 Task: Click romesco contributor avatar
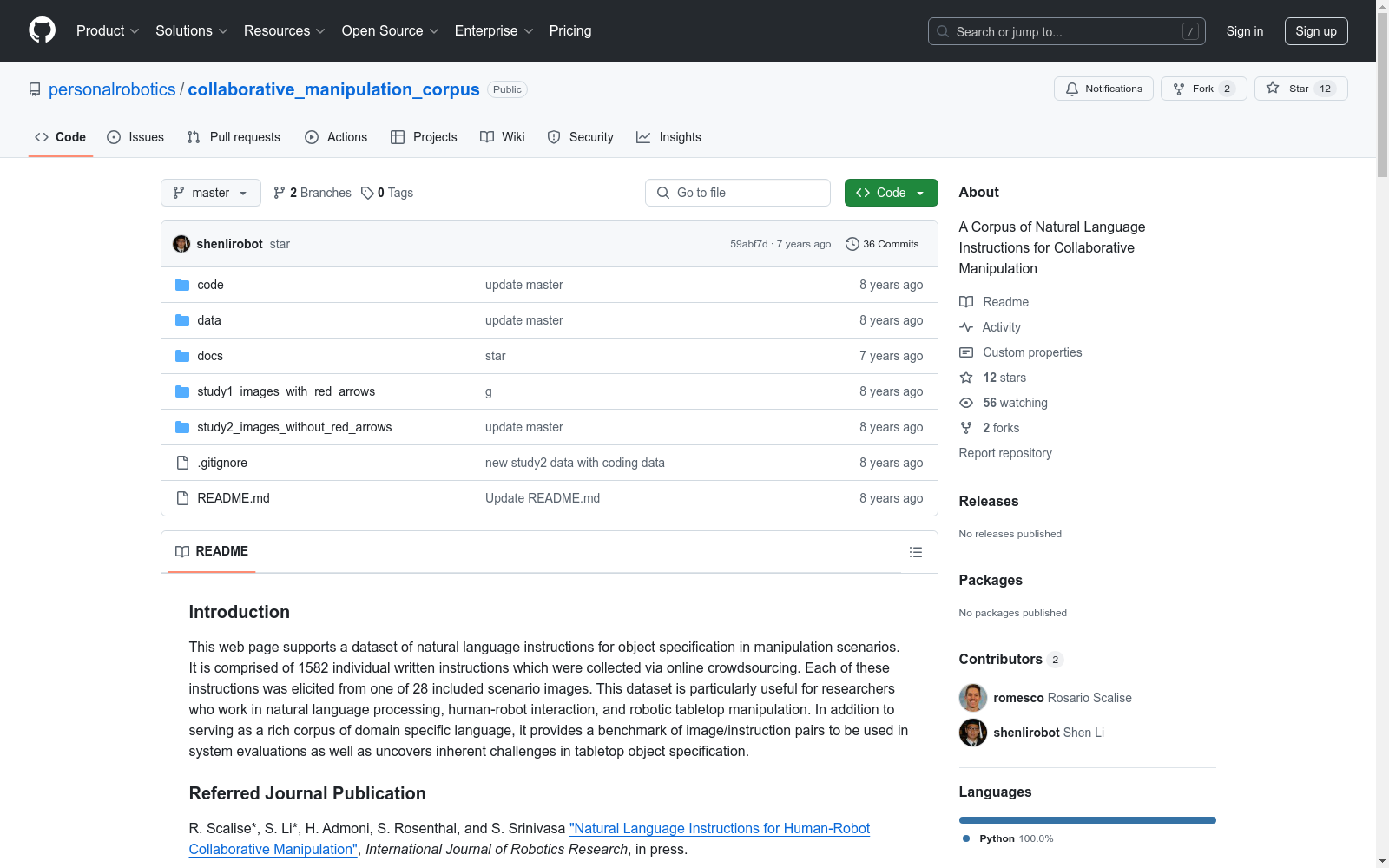(973, 698)
